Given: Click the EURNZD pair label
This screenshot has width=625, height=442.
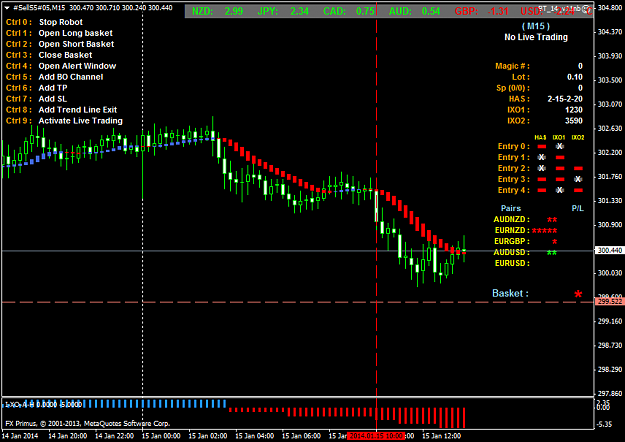Looking at the screenshot, I should pyautogui.click(x=512, y=230).
